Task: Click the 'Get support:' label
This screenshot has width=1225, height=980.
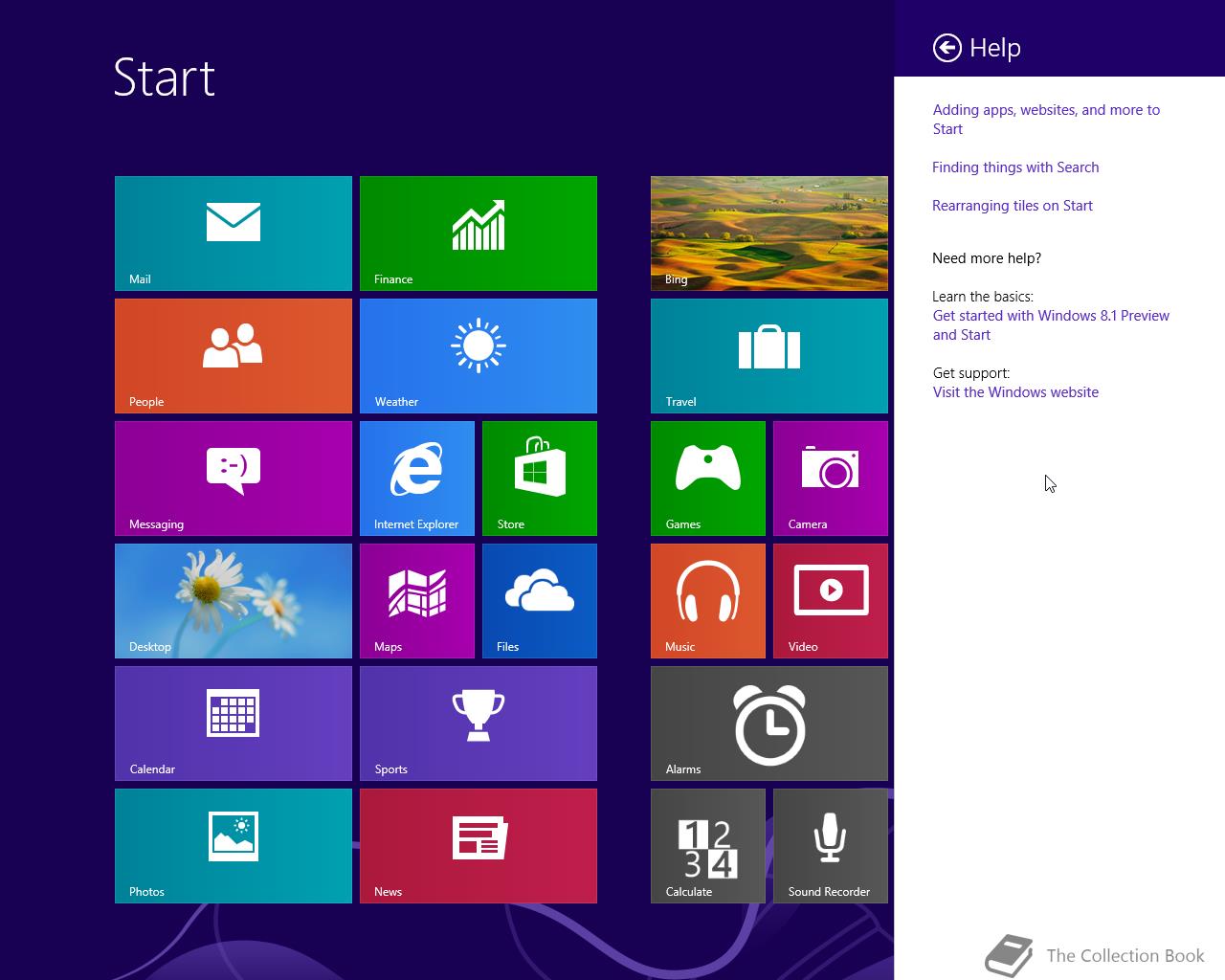Action: (971, 373)
